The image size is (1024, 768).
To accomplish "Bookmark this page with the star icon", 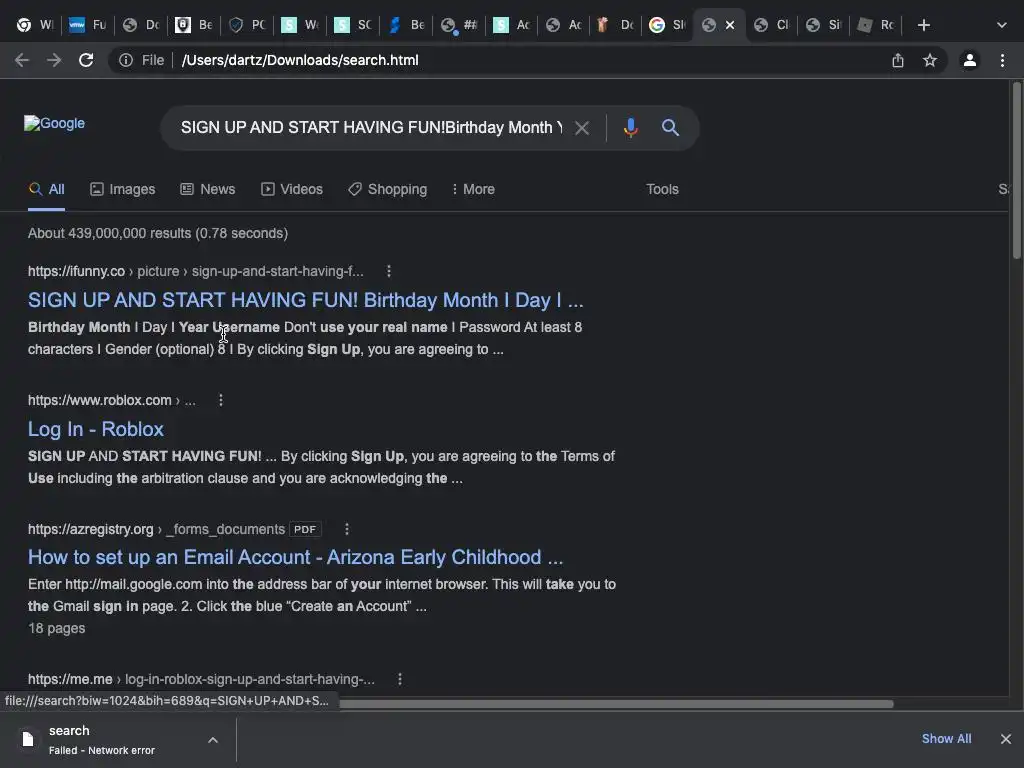I will coord(930,60).
